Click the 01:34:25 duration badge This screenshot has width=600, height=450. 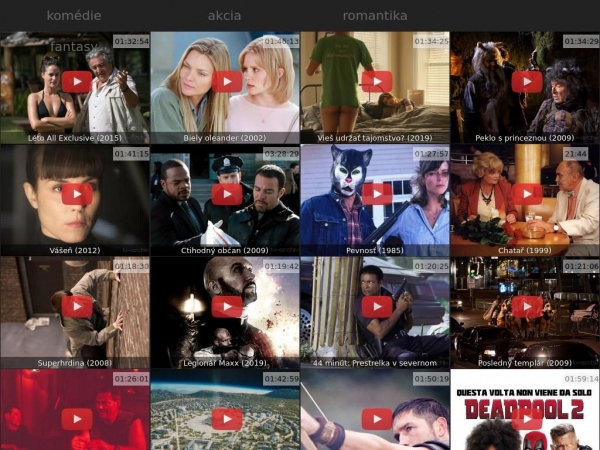[431, 41]
